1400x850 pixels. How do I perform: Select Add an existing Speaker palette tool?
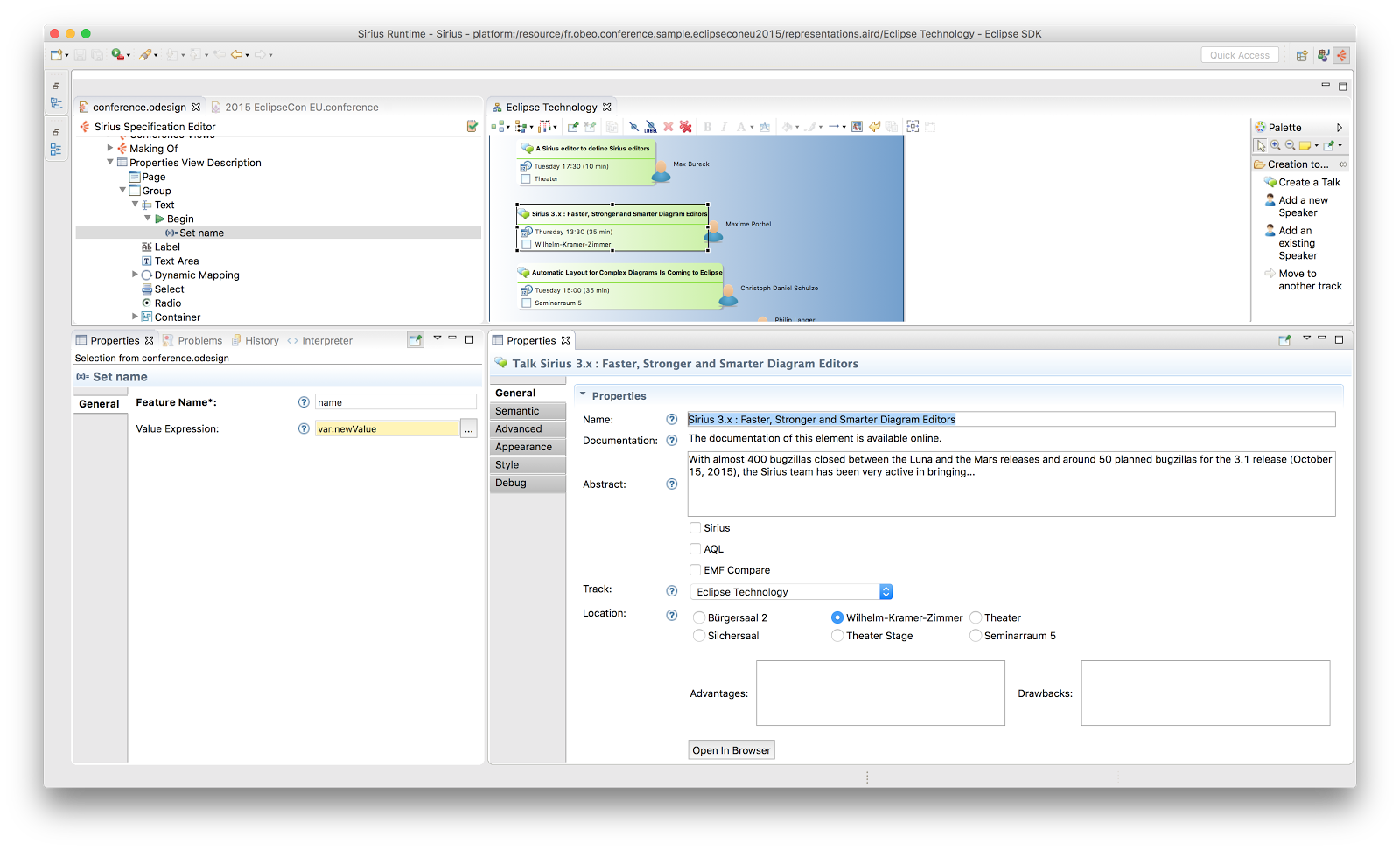tap(1291, 243)
